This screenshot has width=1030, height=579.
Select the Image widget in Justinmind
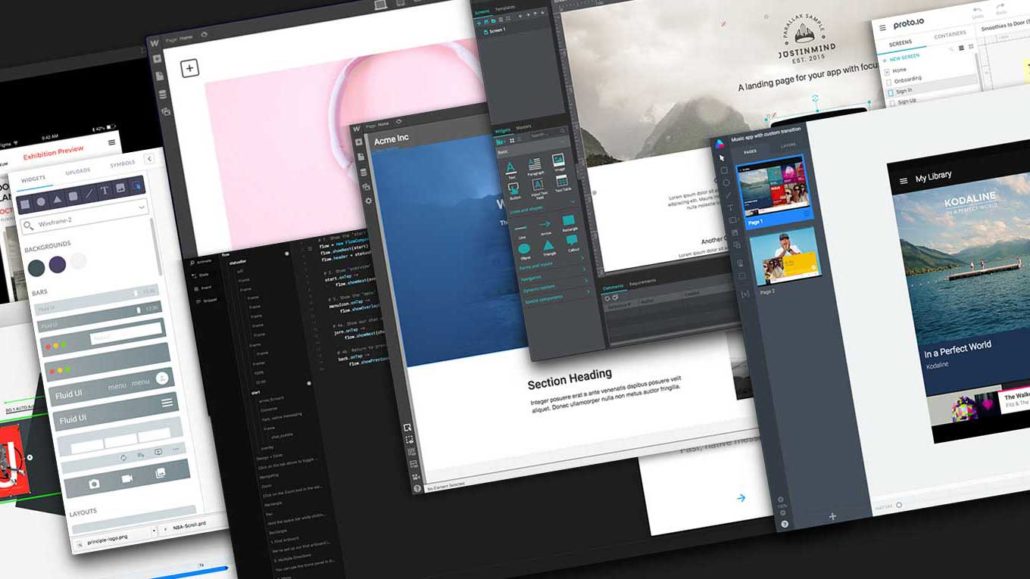click(558, 162)
